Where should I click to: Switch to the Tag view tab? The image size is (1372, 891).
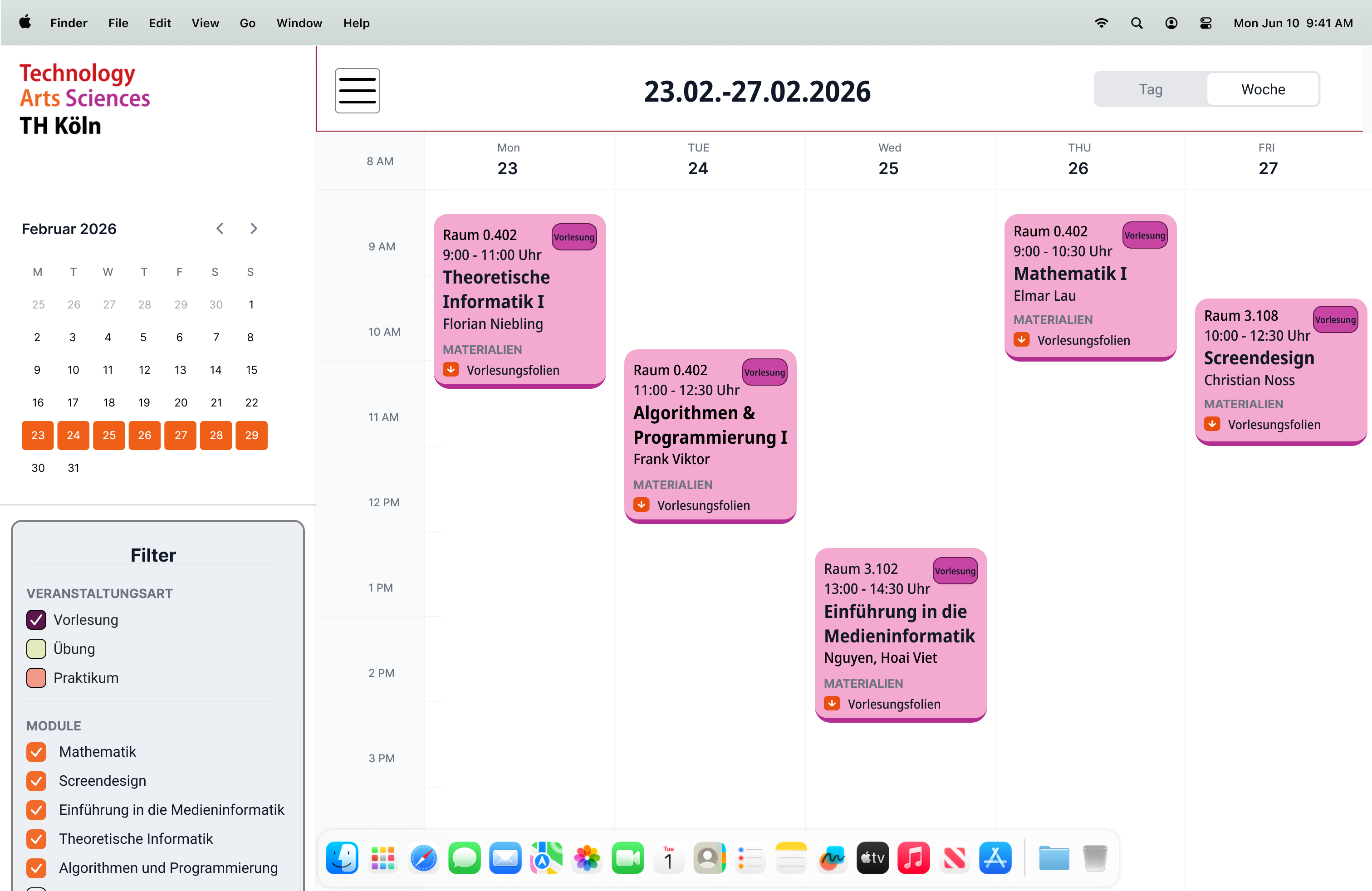pos(1150,89)
